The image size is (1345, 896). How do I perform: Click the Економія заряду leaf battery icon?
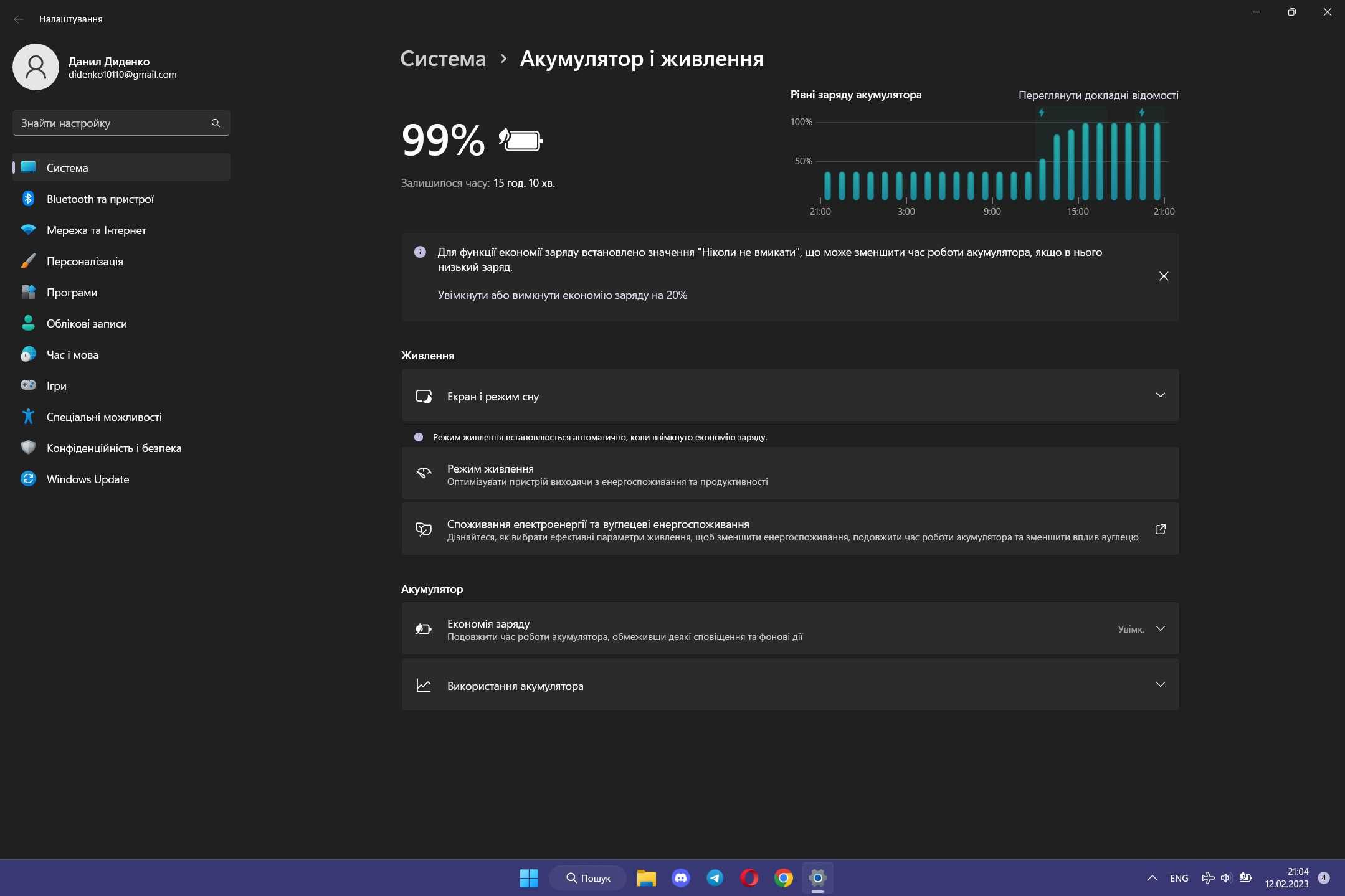point(424,629)
